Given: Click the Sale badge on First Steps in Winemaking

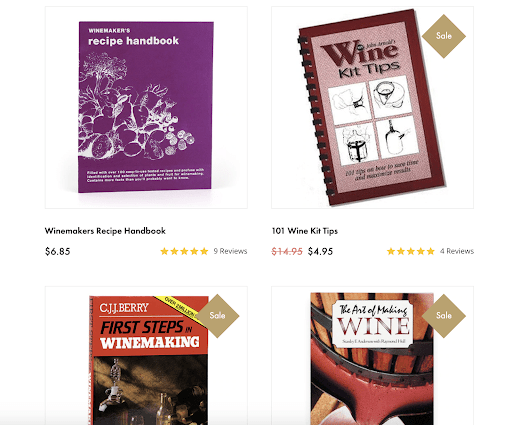Looking at the screenshot, I should [217, 316].
